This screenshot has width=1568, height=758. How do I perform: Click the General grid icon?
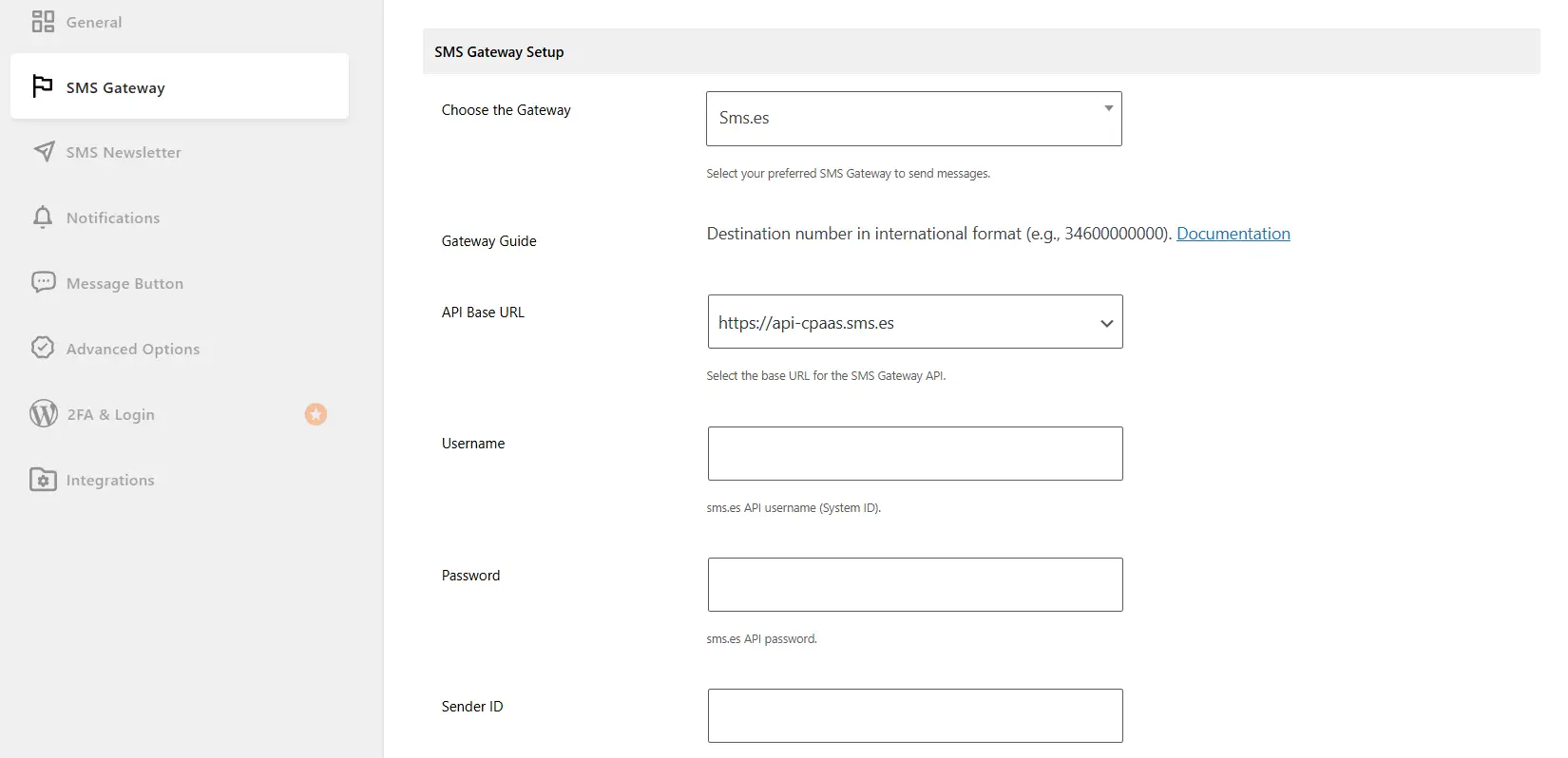point(43,22)
